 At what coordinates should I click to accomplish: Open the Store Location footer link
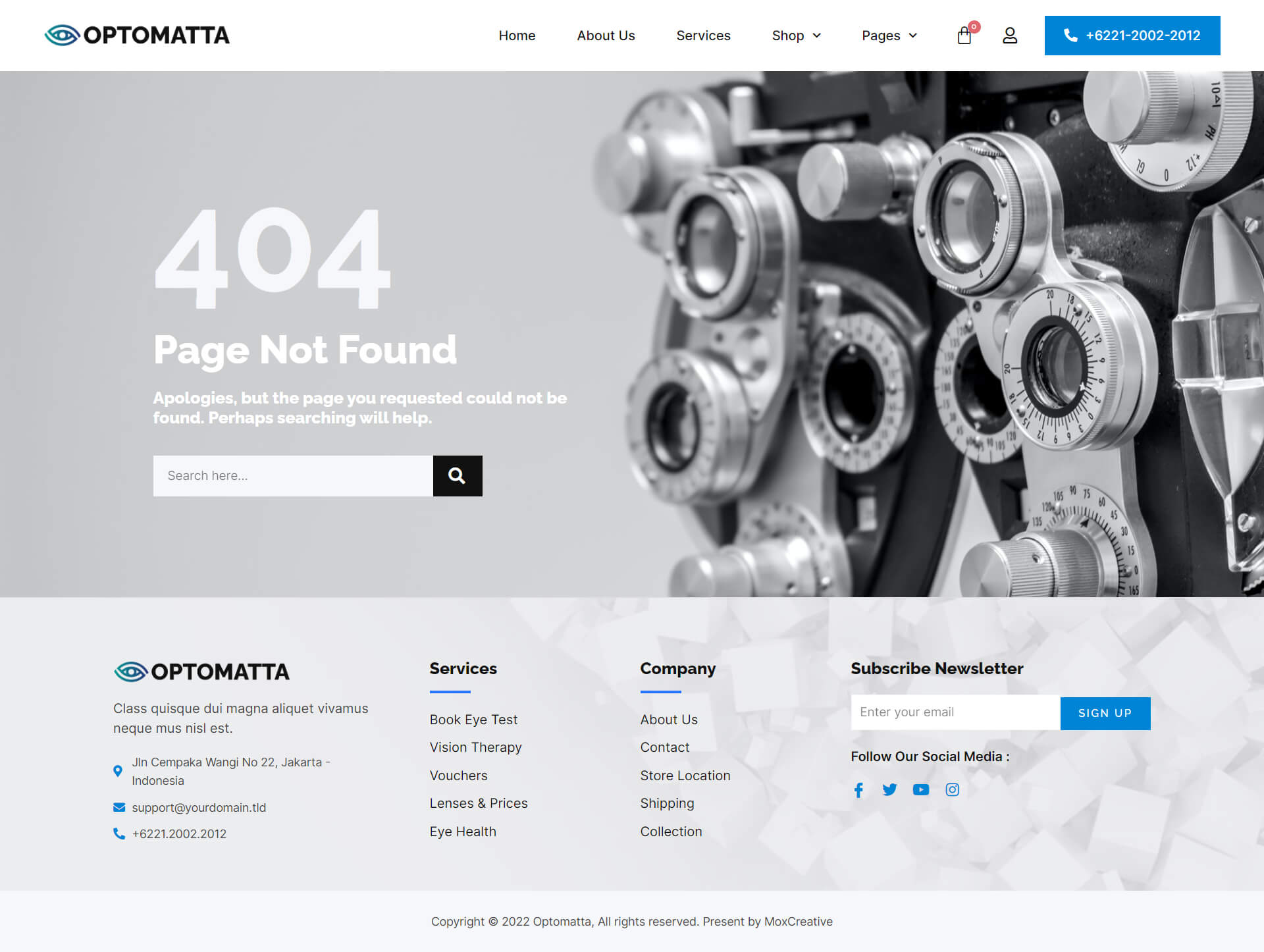685,776
